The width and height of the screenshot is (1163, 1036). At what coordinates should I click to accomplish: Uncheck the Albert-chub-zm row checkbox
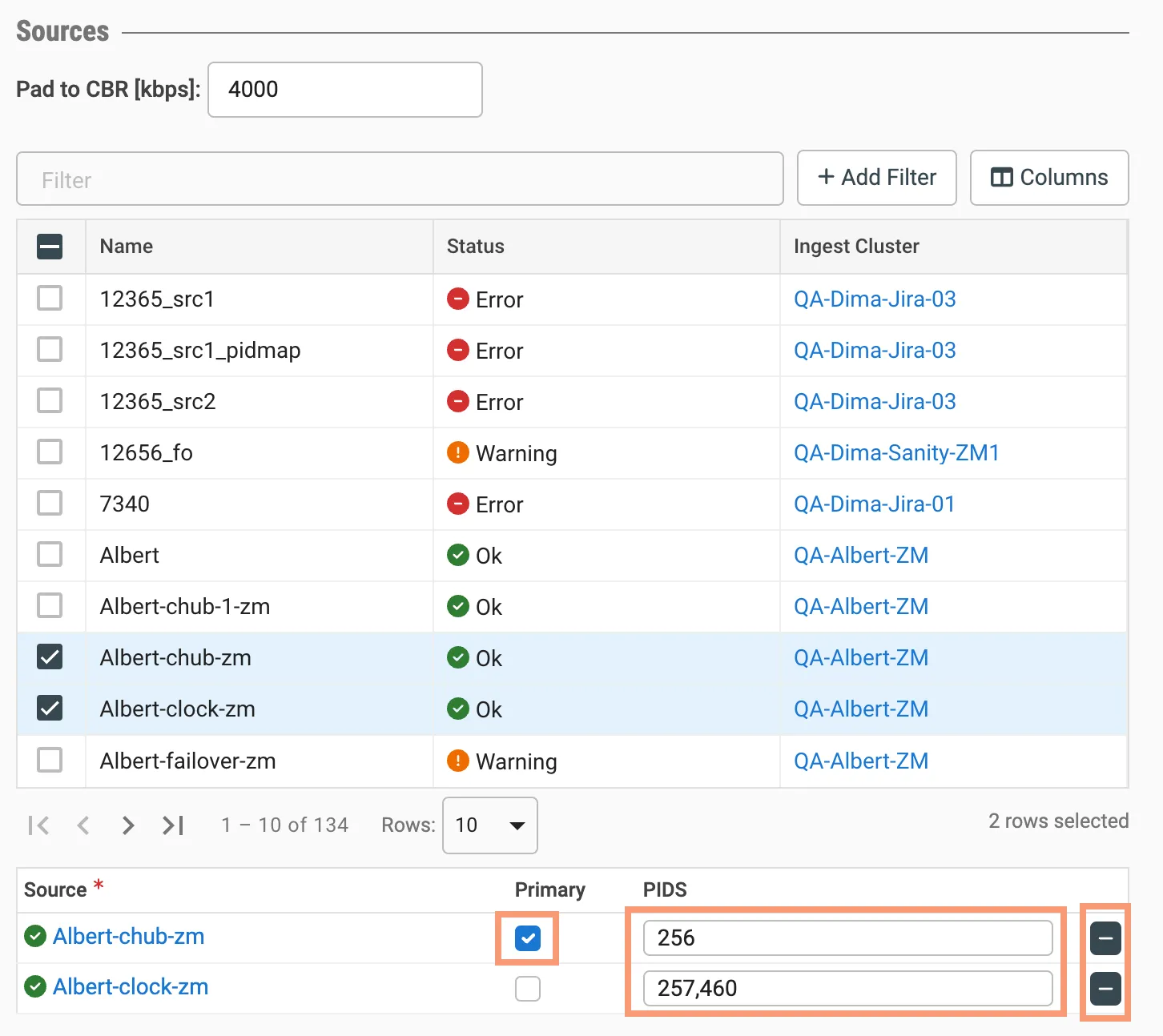[x=50, y=657]
